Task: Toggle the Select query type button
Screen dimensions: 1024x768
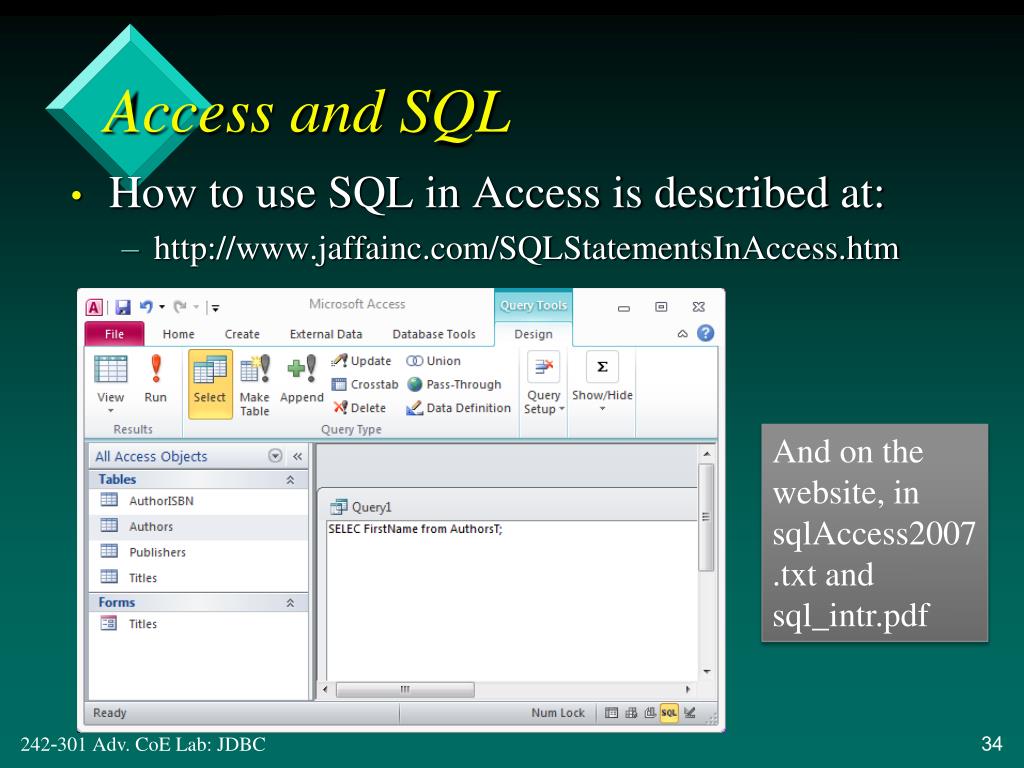Action: [x=210, y=384]
